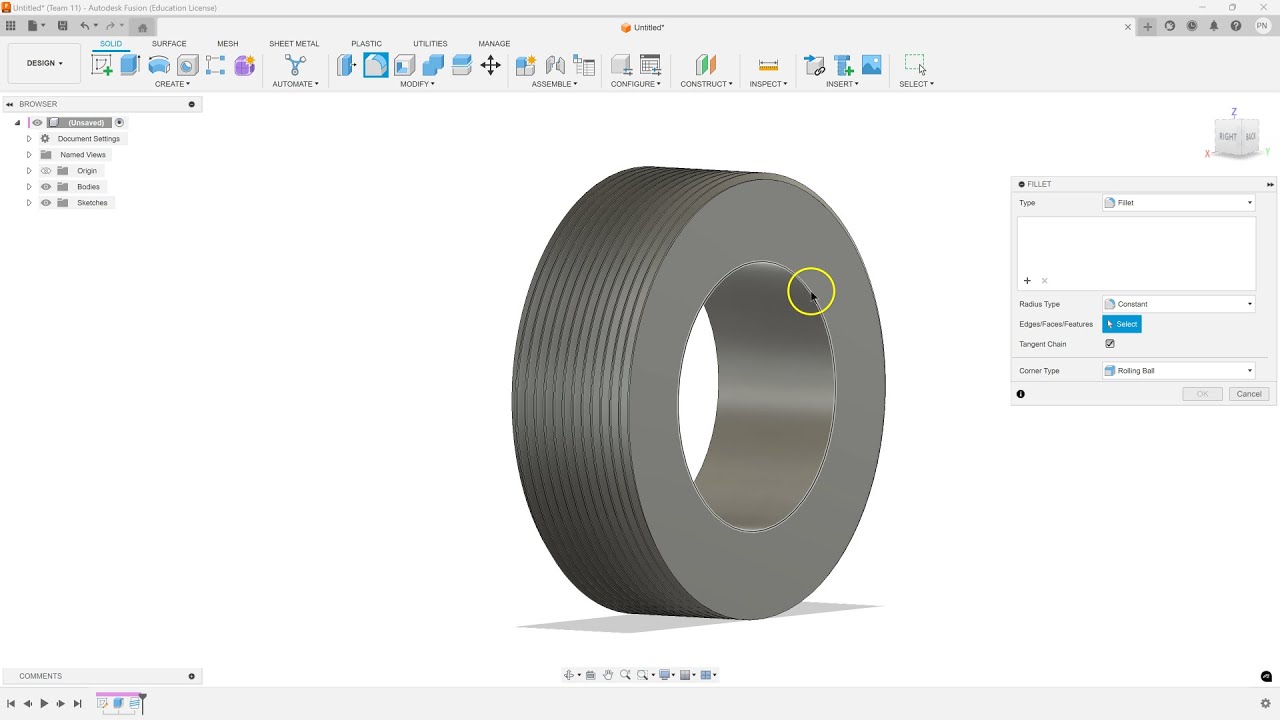
Task: Open the Corner Type Rolling Ball dropdown
Action: (1179, 371)
